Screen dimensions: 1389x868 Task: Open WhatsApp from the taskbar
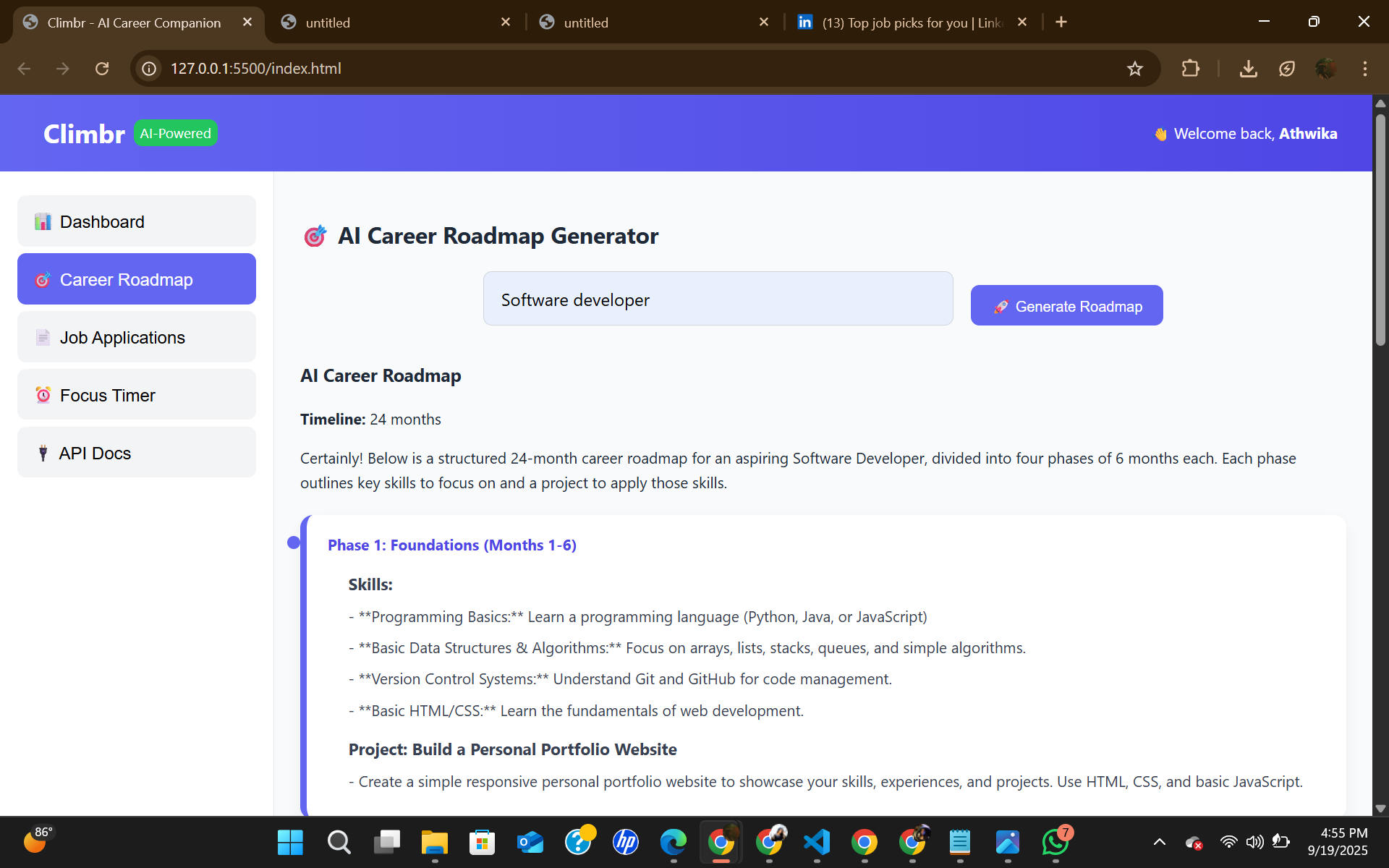pyautogui.click(x=1055, y=842)
